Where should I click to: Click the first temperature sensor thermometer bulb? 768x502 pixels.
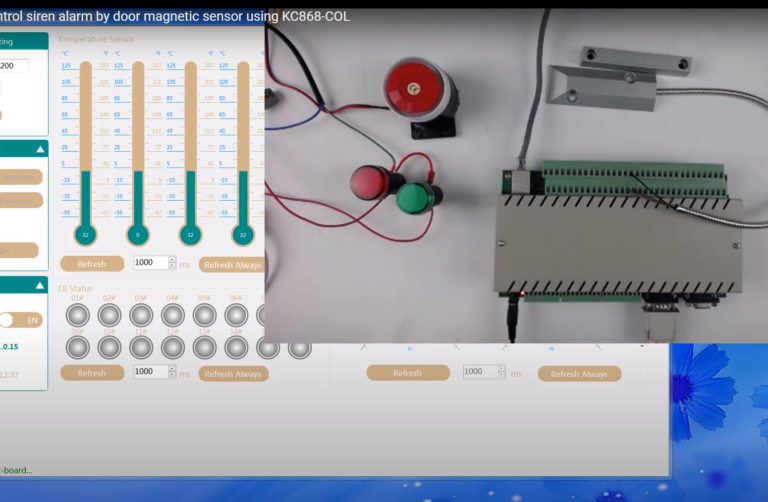85,235
